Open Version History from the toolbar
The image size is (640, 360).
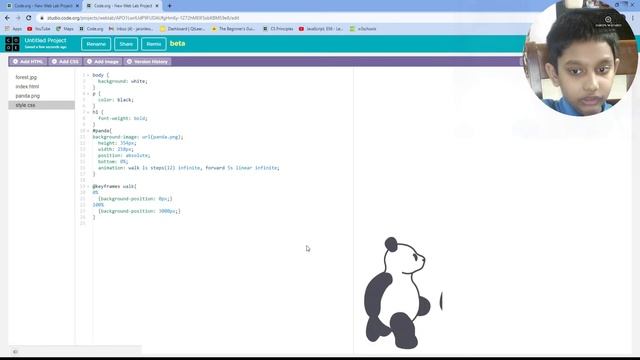pyautogui.click(x=147, y=62)
